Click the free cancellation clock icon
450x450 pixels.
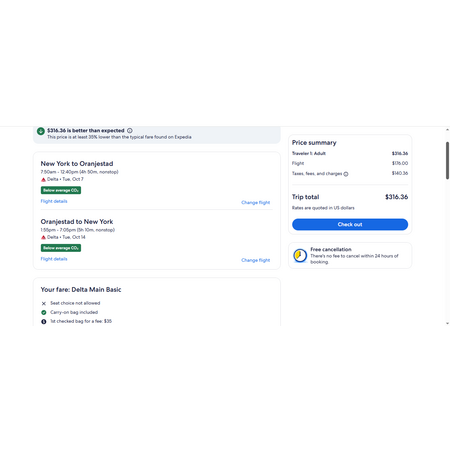[300, 256]
